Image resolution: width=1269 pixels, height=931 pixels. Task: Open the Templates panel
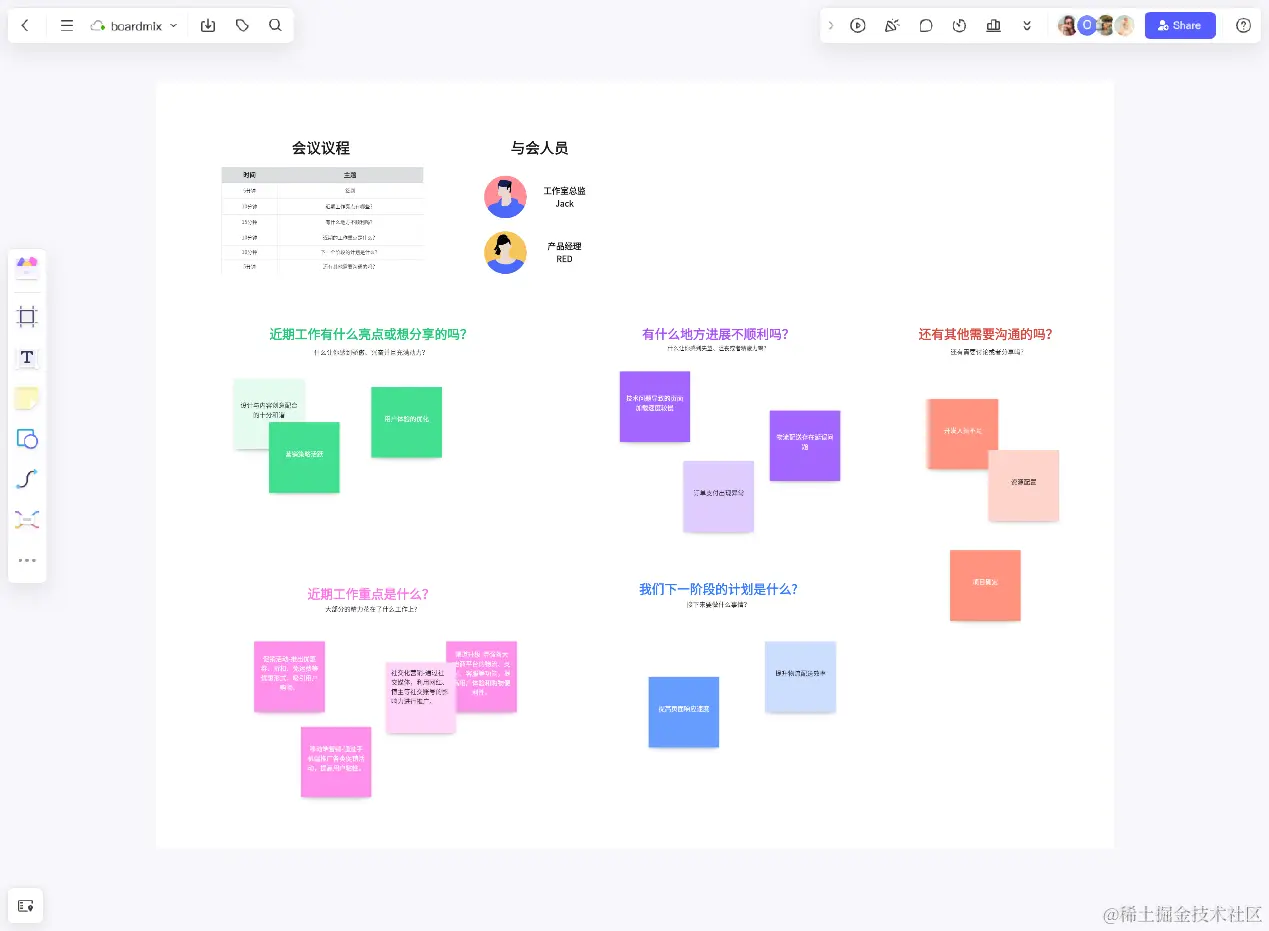tap(27, 265)
